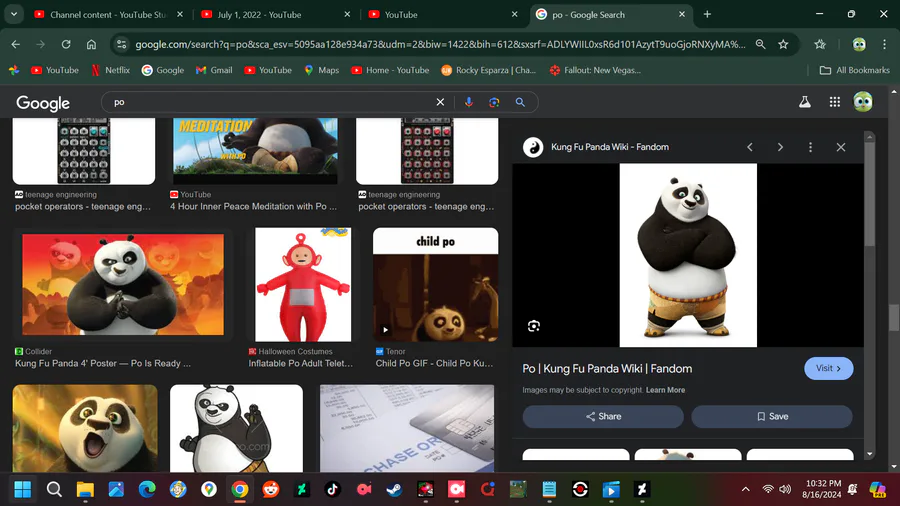Open Home - YouTube bookmark
Image resolution: width=900 pixels, height=506 pixels.
point(390,70)
